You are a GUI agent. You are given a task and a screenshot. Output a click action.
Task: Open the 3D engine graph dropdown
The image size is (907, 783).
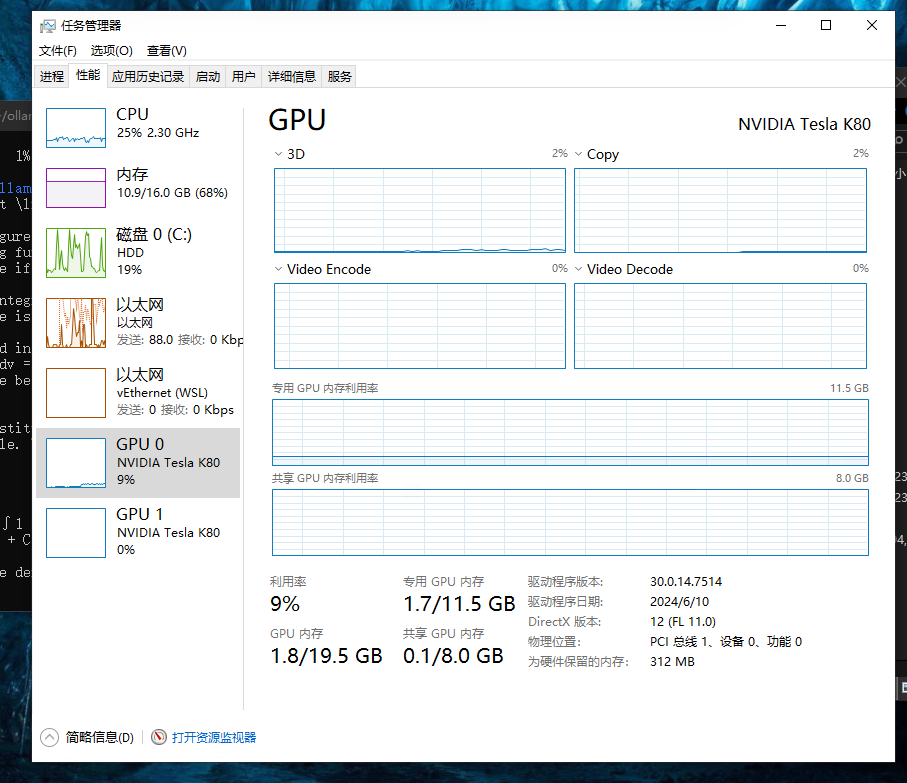(278, 154)
